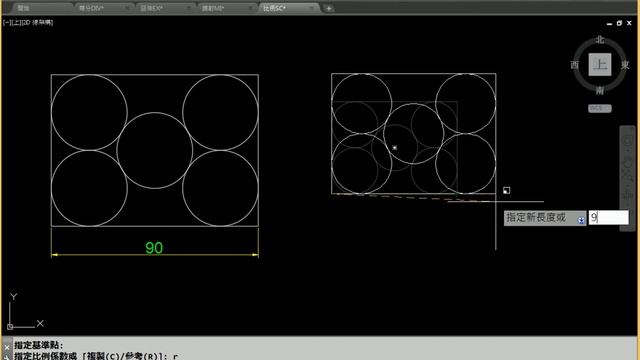Add a new drawing tab with plus

329,8
